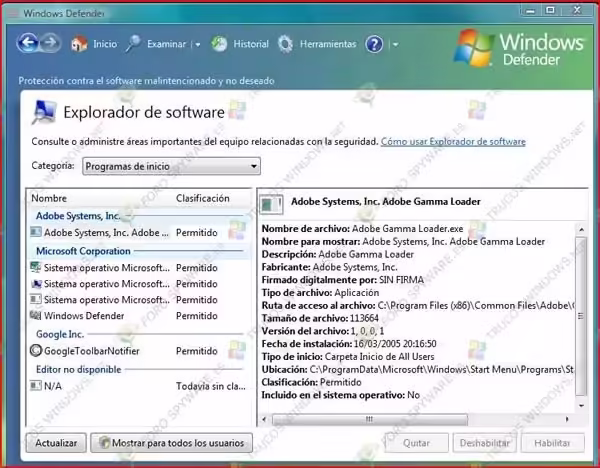Select the Microsoft Corporation group header
Image resolution: width=600 pixels, height=468 pixels.
[x=83, y=251]
